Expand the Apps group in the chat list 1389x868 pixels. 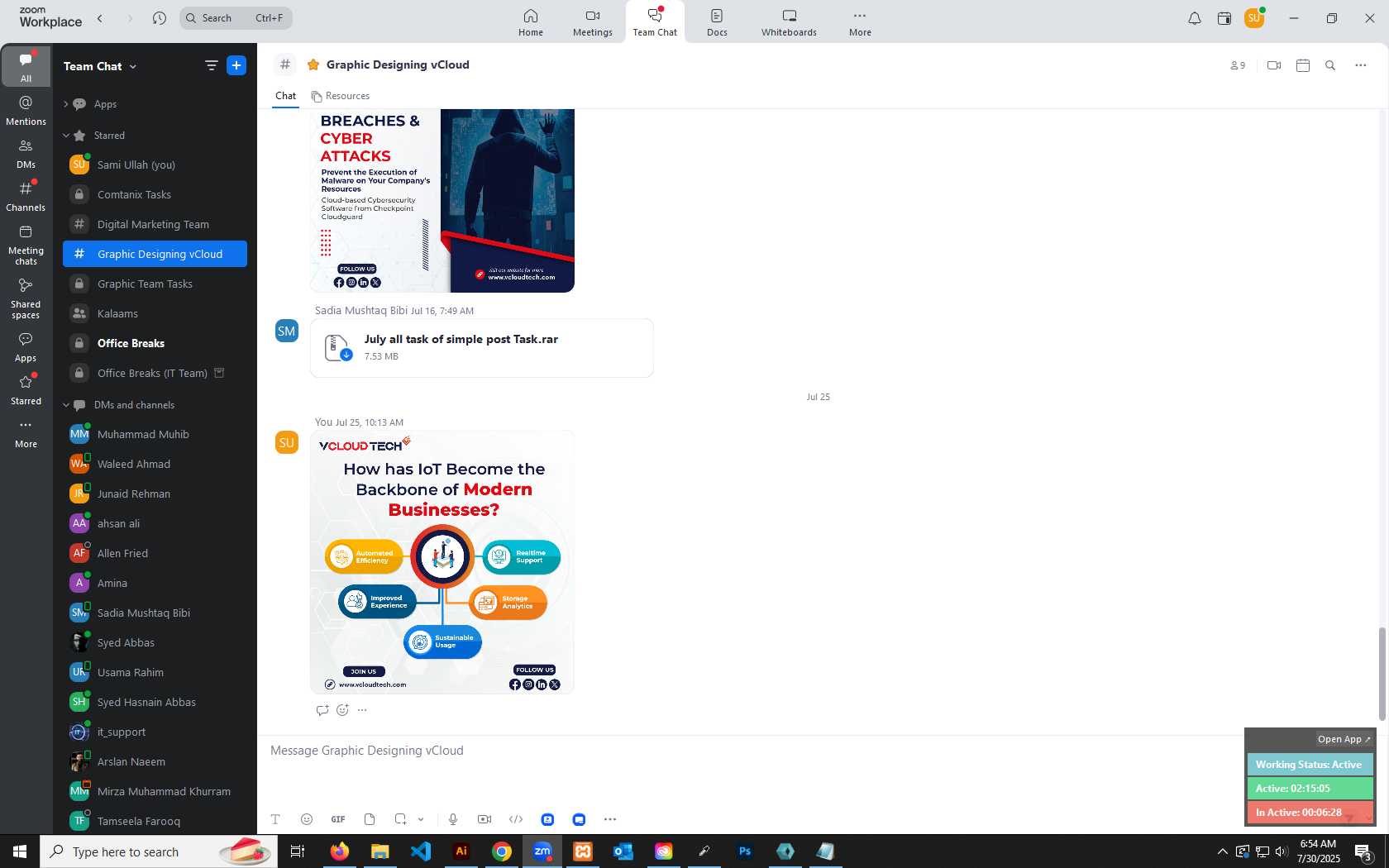[66, 104]
